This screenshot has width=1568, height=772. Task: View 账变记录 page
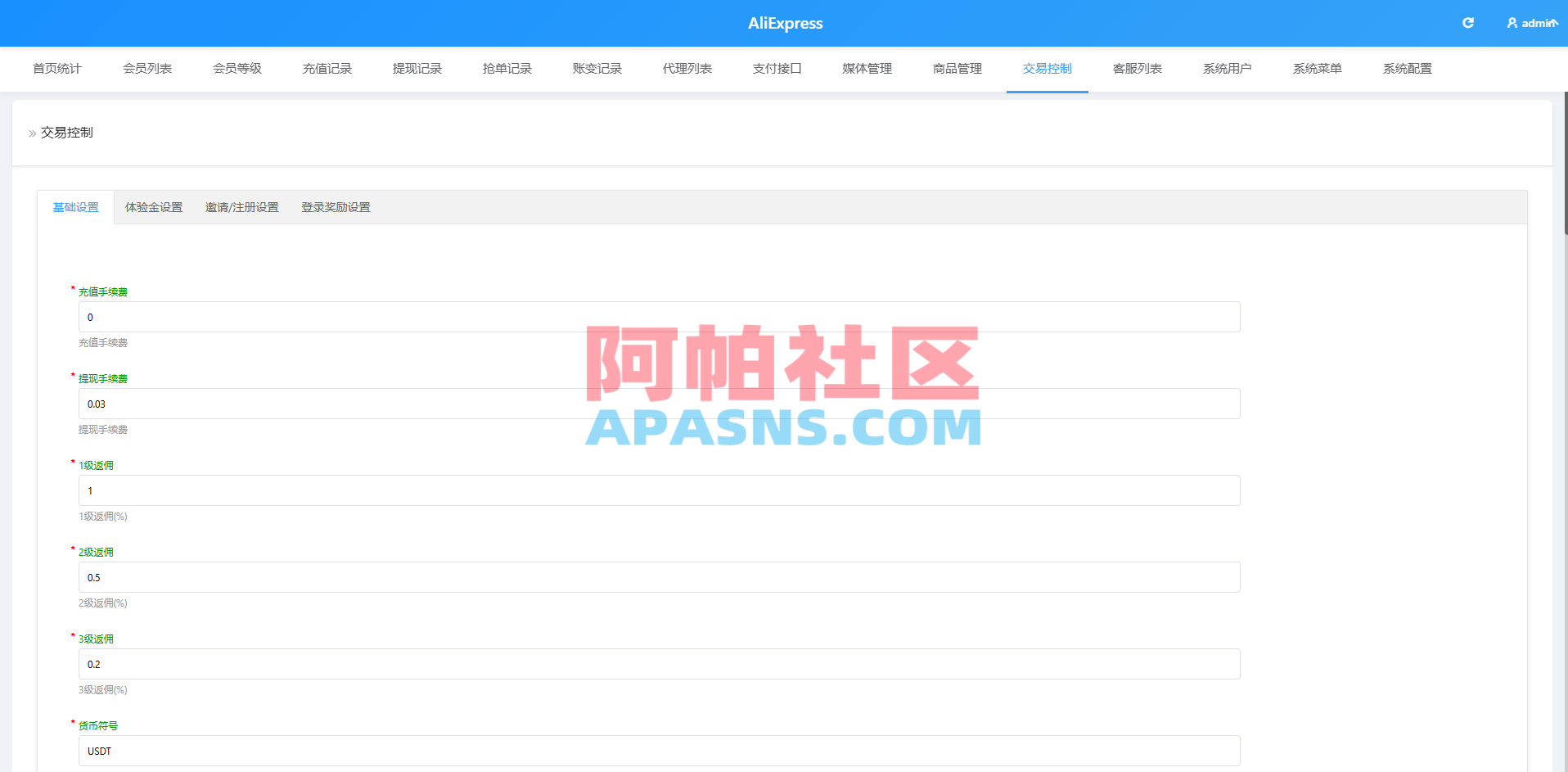(x=597, y=69)
